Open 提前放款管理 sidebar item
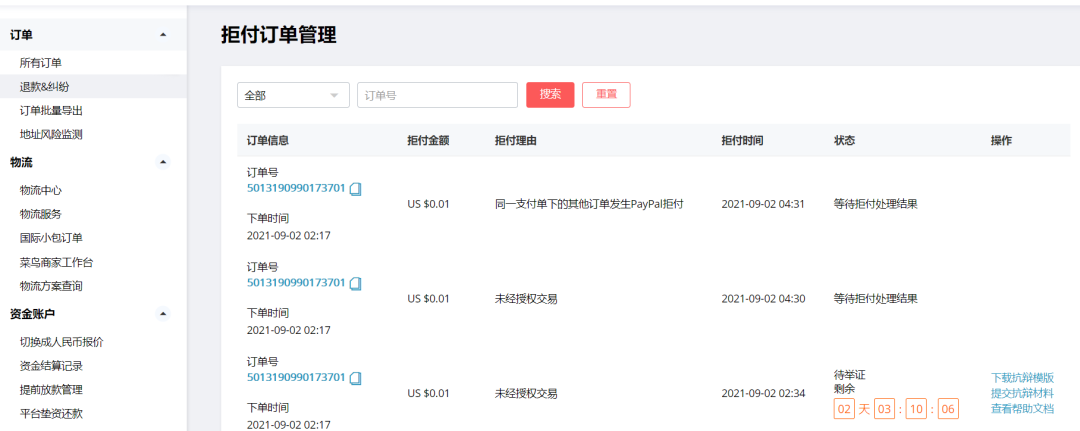1080x431 pixels. (52, 390)
